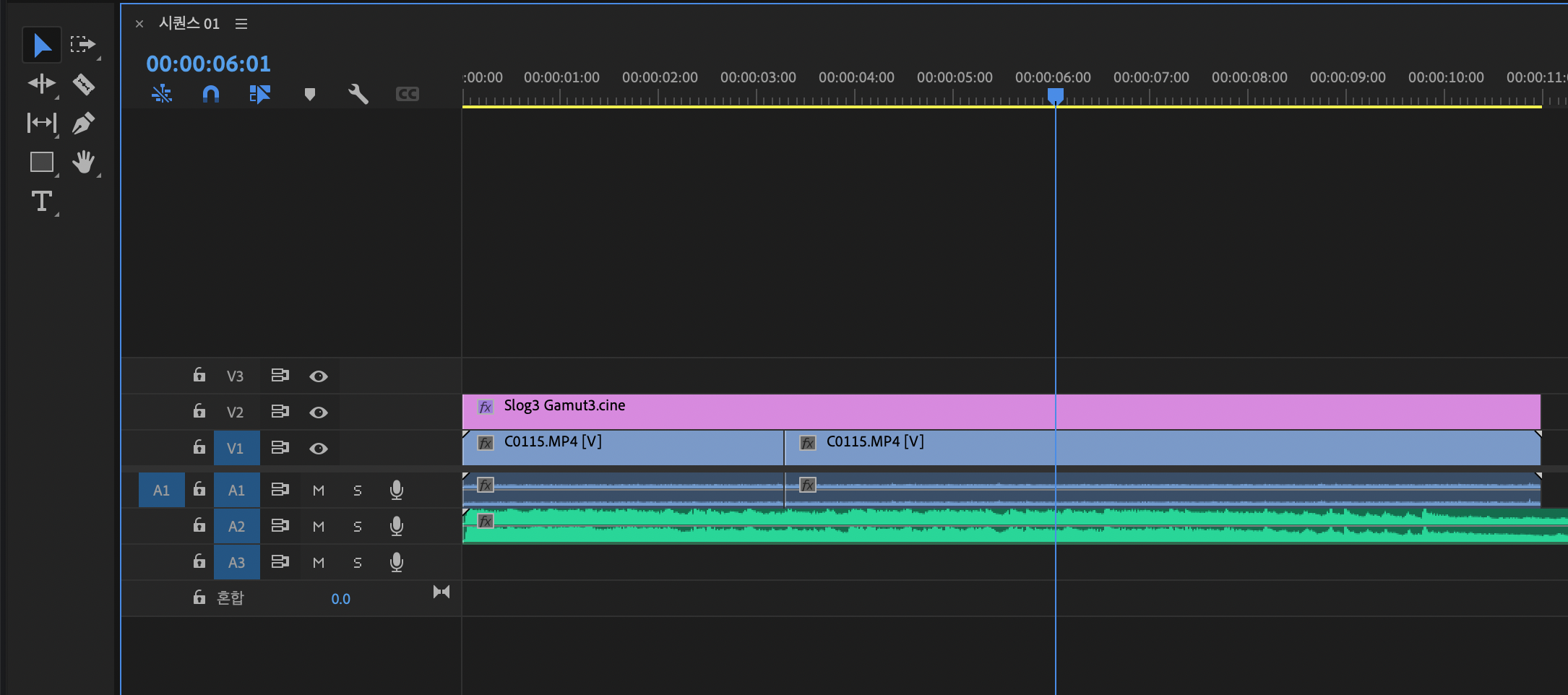Select the Ripple Edit tool
Screen dimensions: 1568x695
pos(41,84)
